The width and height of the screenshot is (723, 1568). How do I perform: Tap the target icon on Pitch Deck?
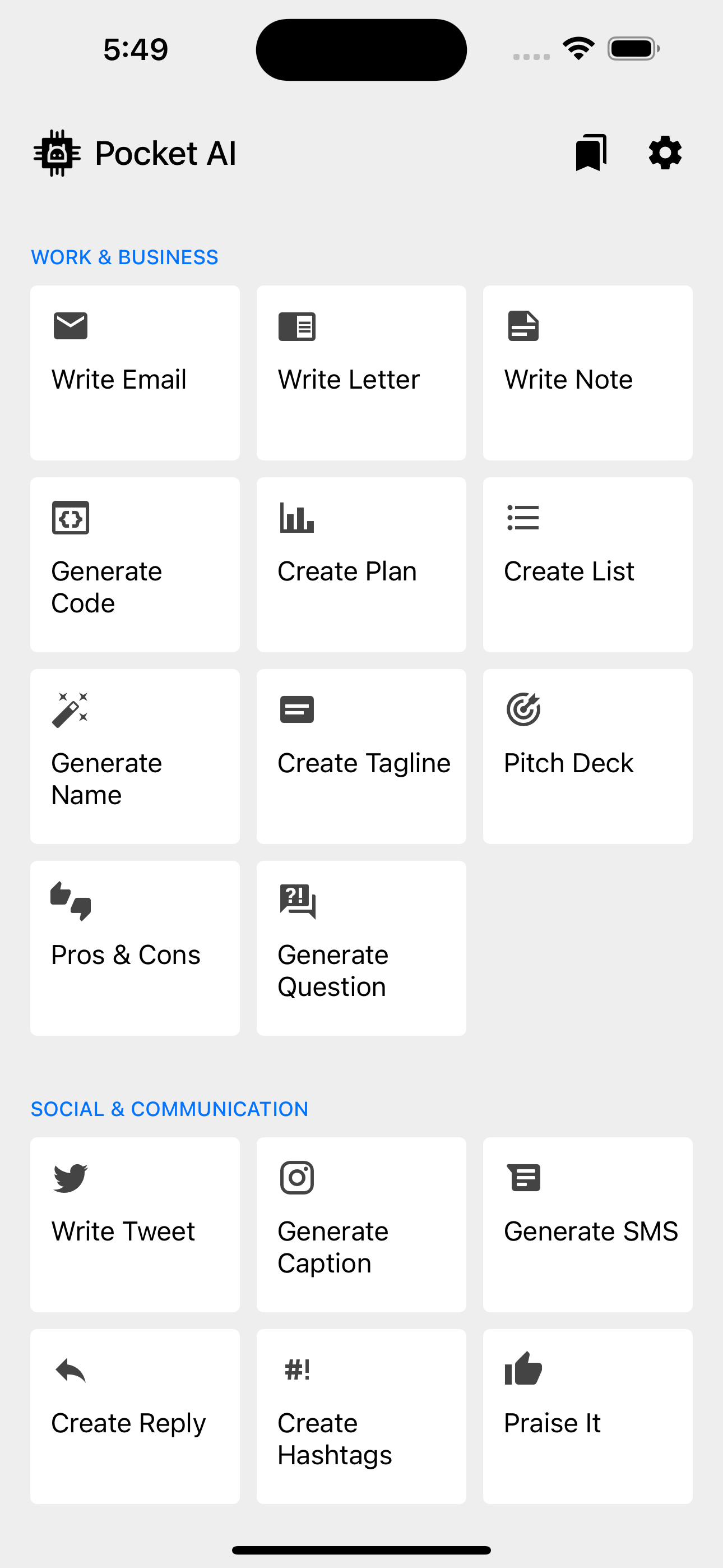(x=523, y=709)
